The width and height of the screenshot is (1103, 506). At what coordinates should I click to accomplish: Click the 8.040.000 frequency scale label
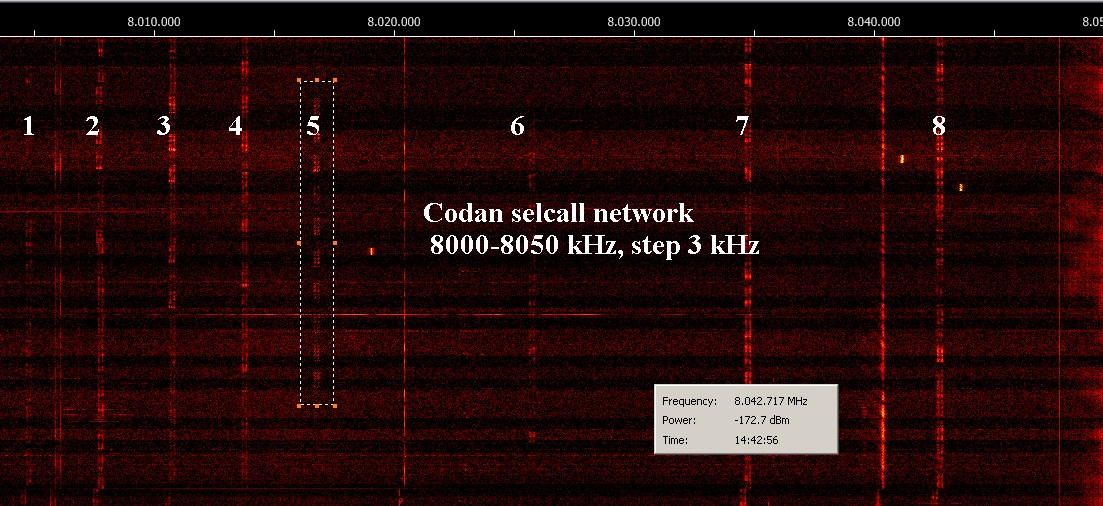[x=874, y=22]
